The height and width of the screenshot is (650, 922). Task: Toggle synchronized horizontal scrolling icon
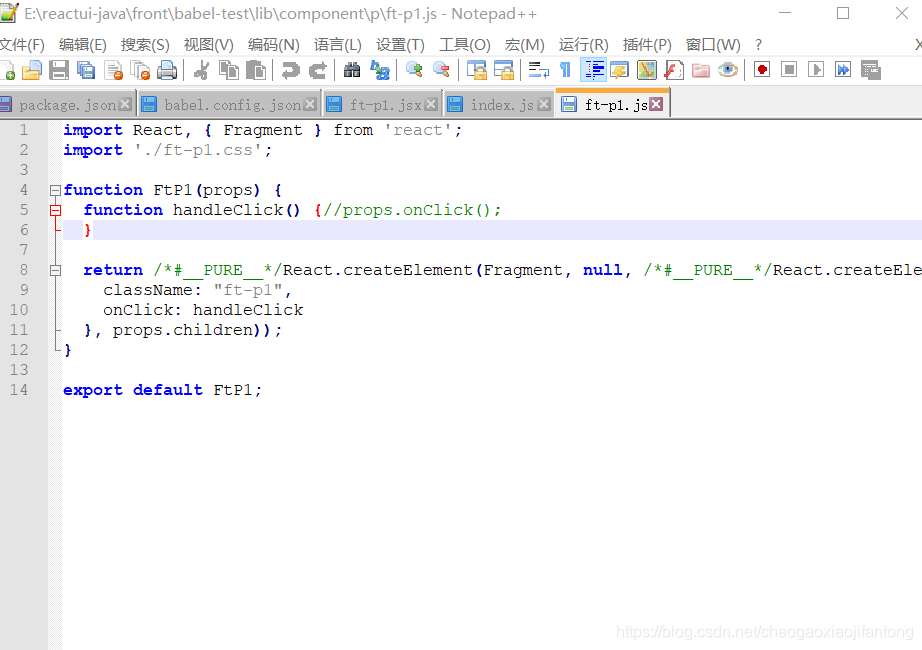pos(503,70)
